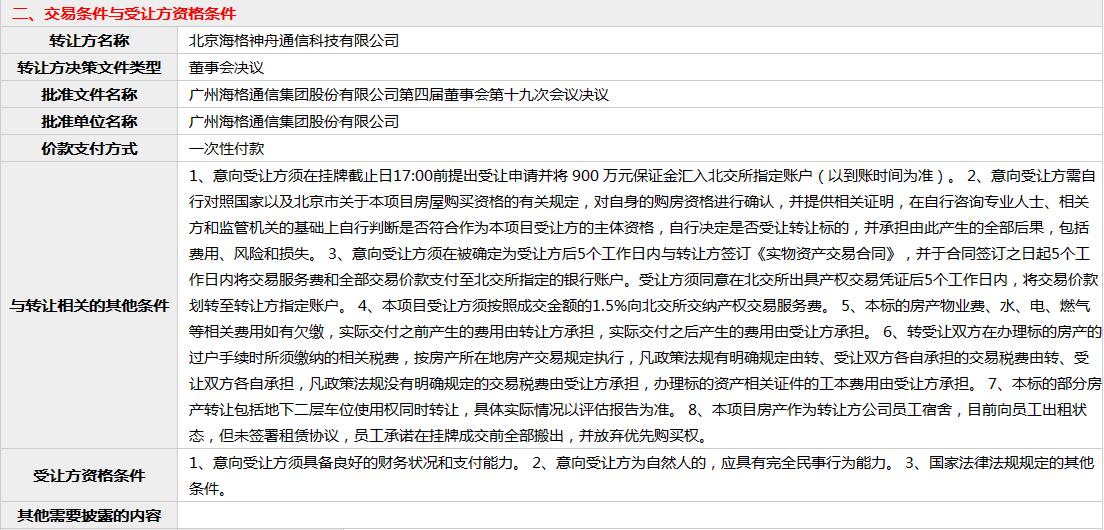This screenshot has height=530, width=1104.
Task: Click the label 受让方资格条件
Action: pos(89,476)
